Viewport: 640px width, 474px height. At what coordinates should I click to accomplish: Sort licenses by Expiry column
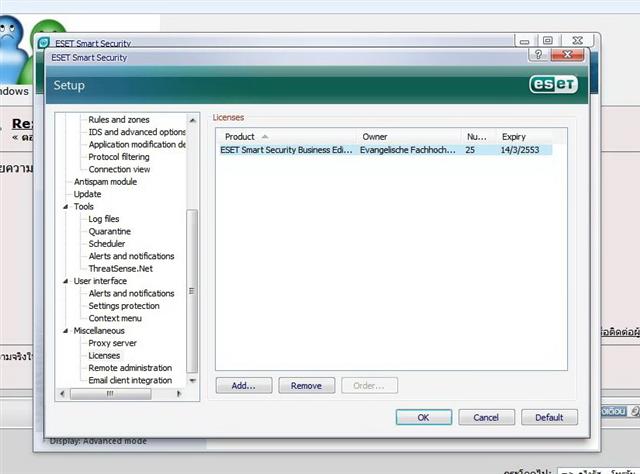(x=524, y=137)
